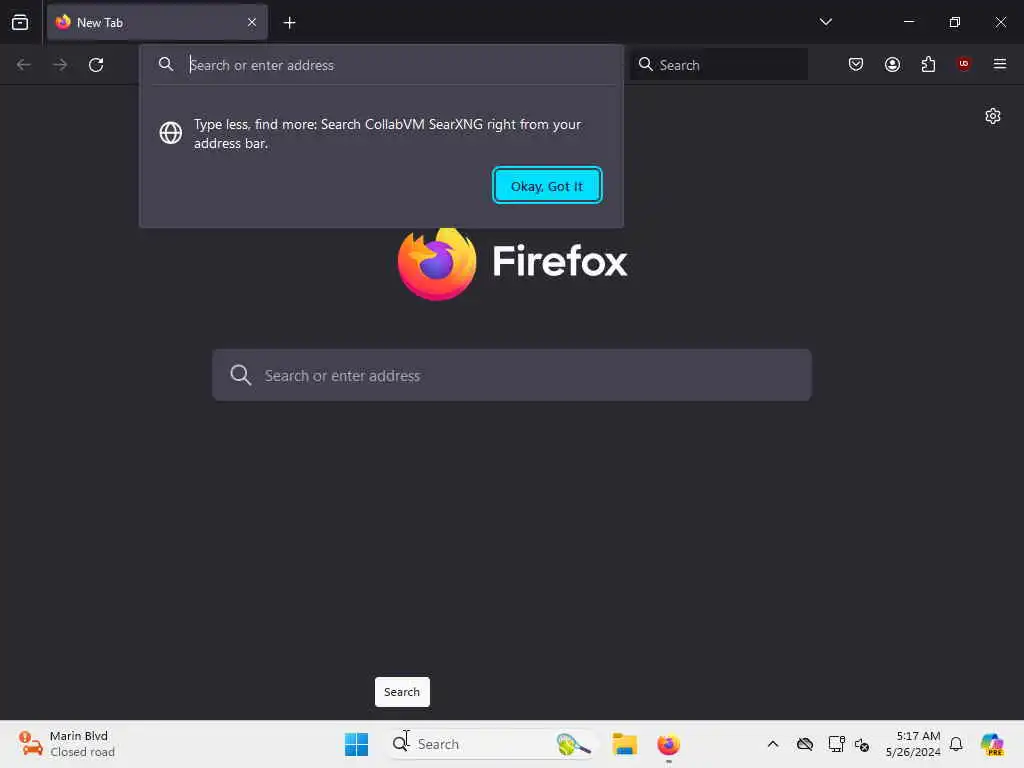Click the globe icon in search tip
1024x768 pixels.
(171, 133)
